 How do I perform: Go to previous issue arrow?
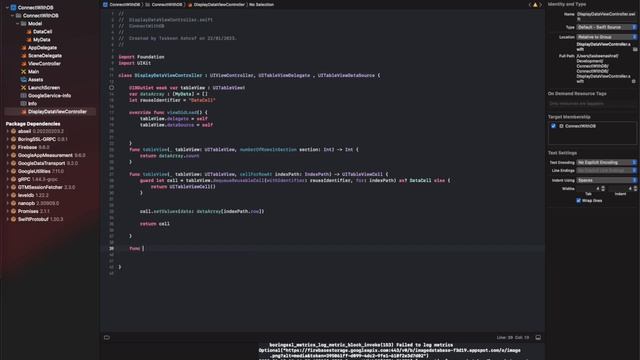point(530,4)
